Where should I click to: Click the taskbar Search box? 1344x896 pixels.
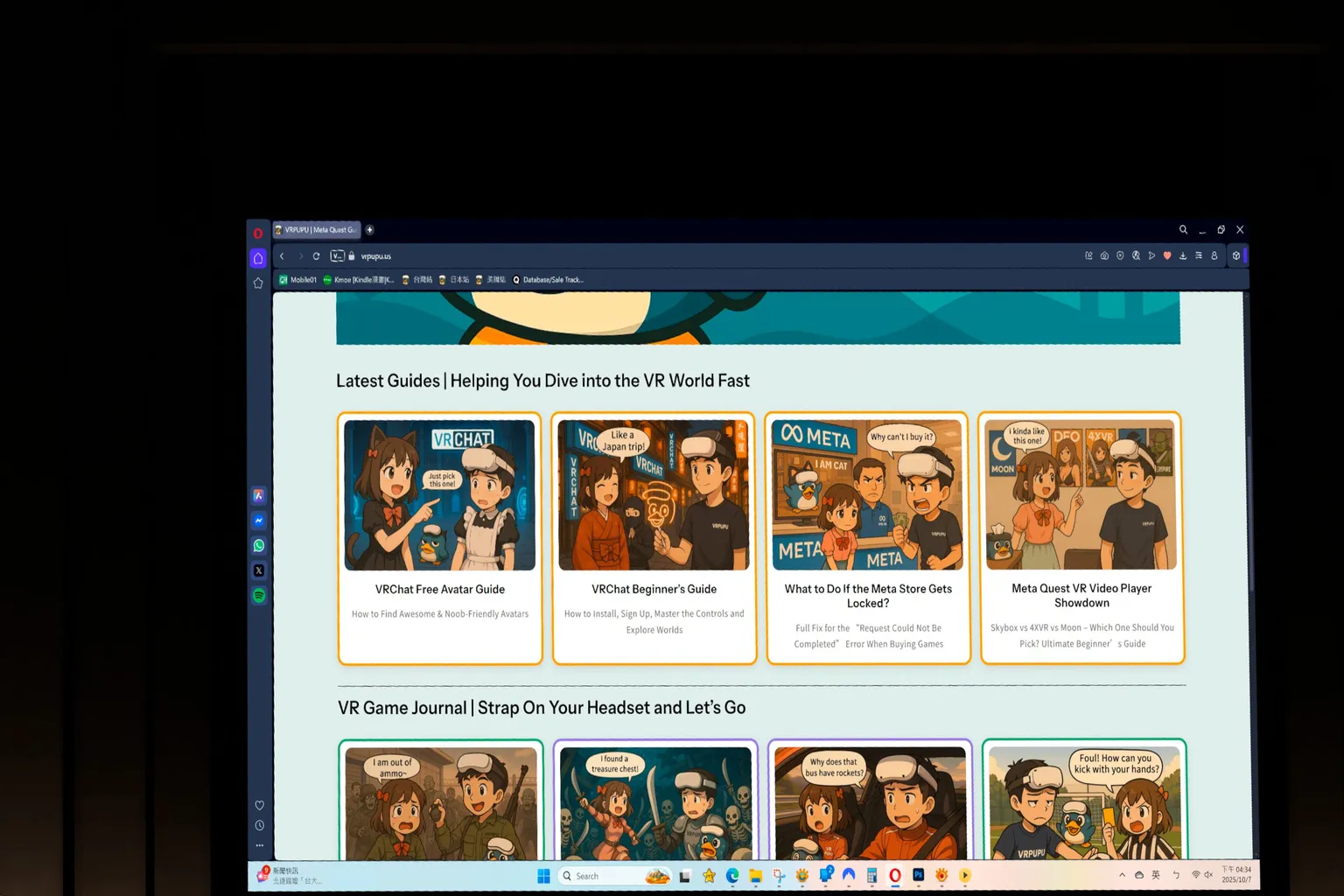click(x=615, y=876)
